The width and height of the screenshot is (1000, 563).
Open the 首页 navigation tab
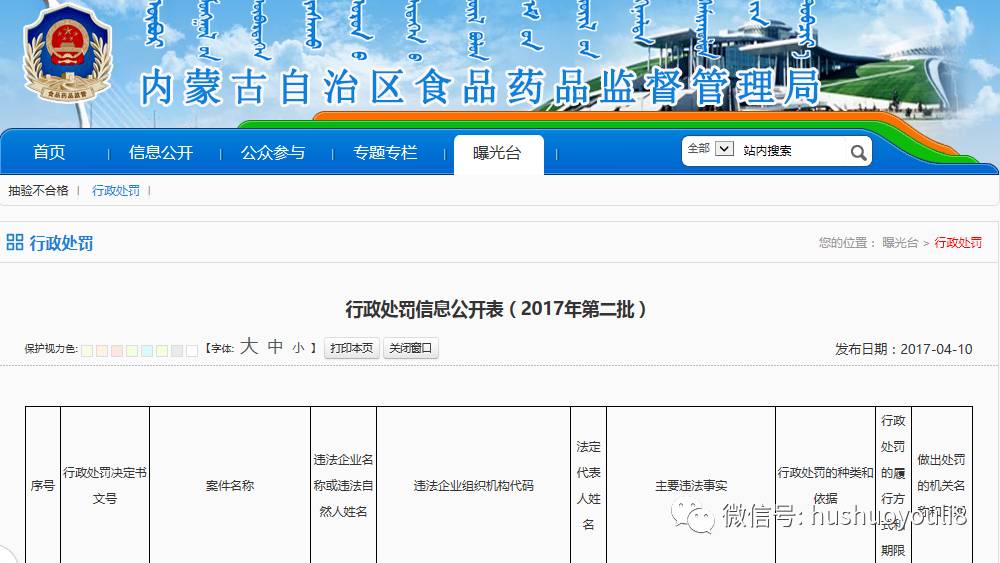(x=49, y=153)
